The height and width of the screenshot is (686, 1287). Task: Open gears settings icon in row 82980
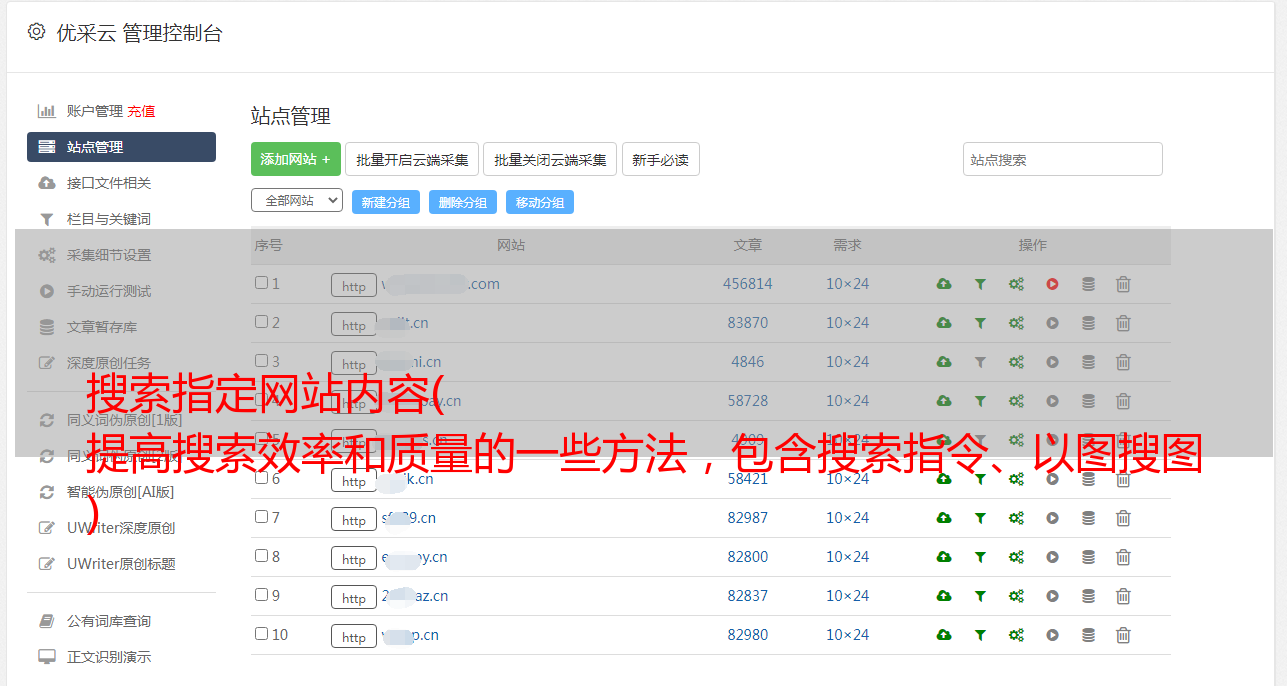tap(1016, 635)
